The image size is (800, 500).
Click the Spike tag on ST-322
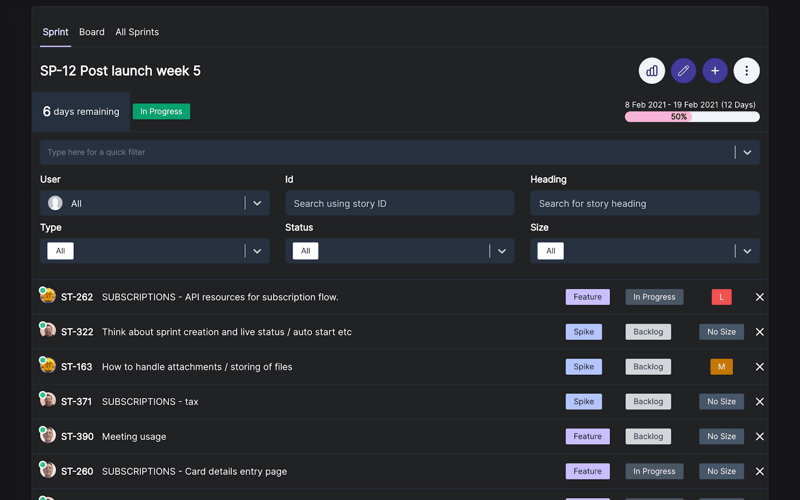pos(584,332)
